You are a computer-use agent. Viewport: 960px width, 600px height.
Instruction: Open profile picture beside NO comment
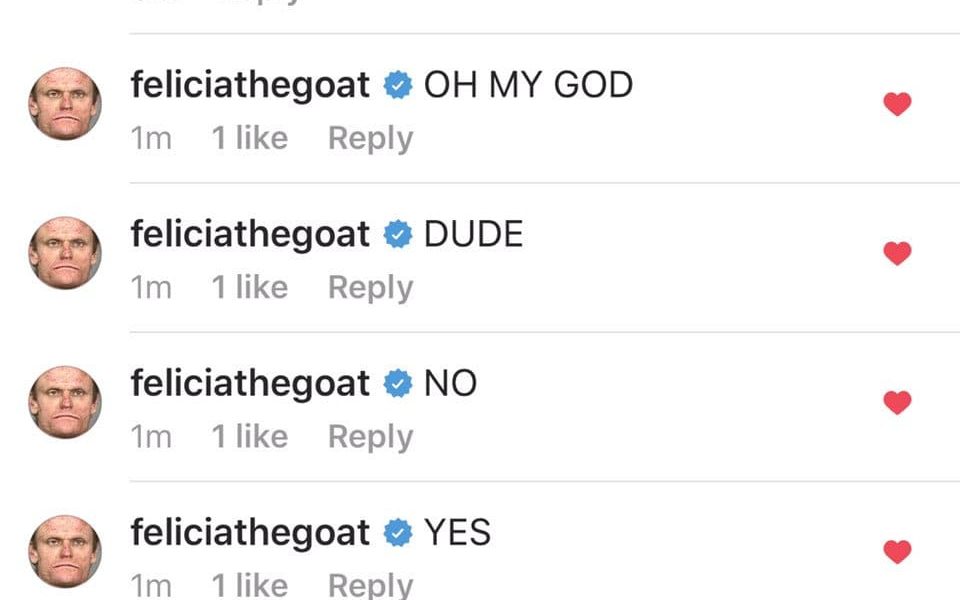click(65, 402)
